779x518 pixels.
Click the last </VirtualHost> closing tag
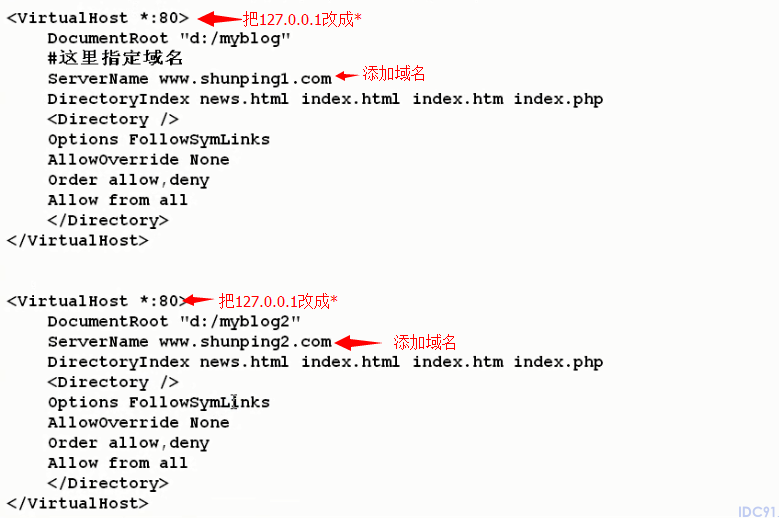coord(78,503)
